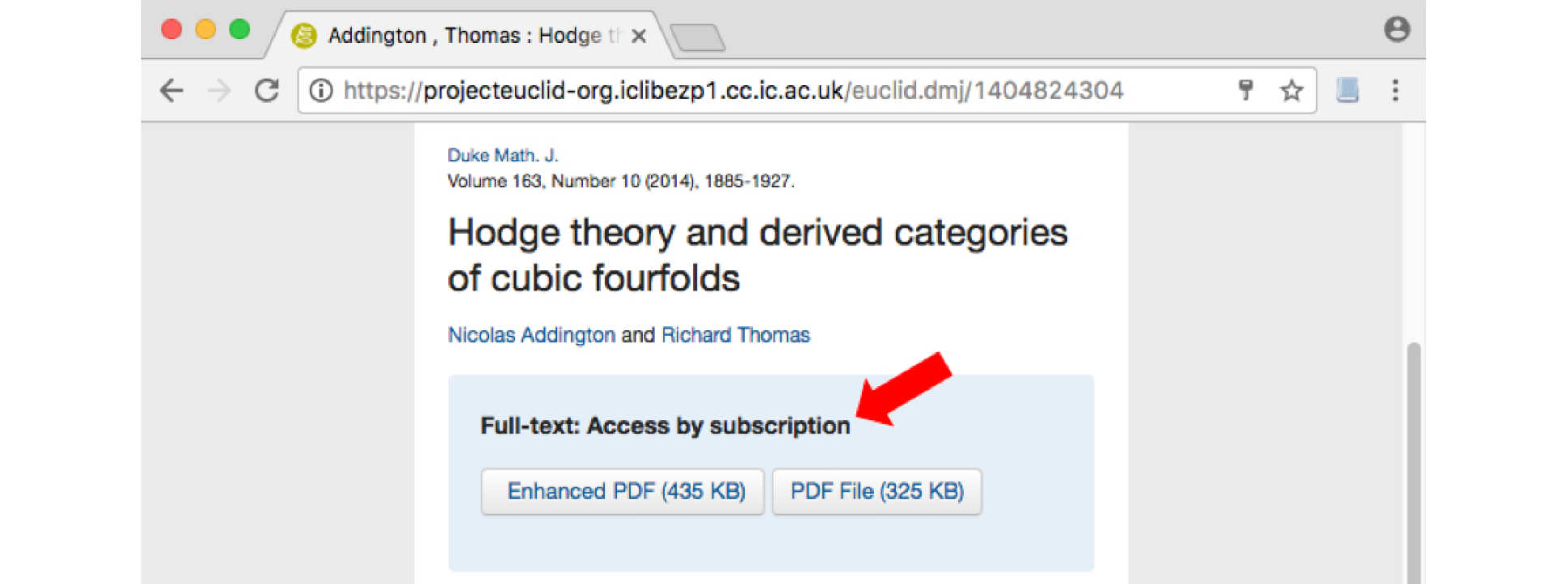
Task: Open author Richard Thomas's link
Action: (x=735, y=335)
